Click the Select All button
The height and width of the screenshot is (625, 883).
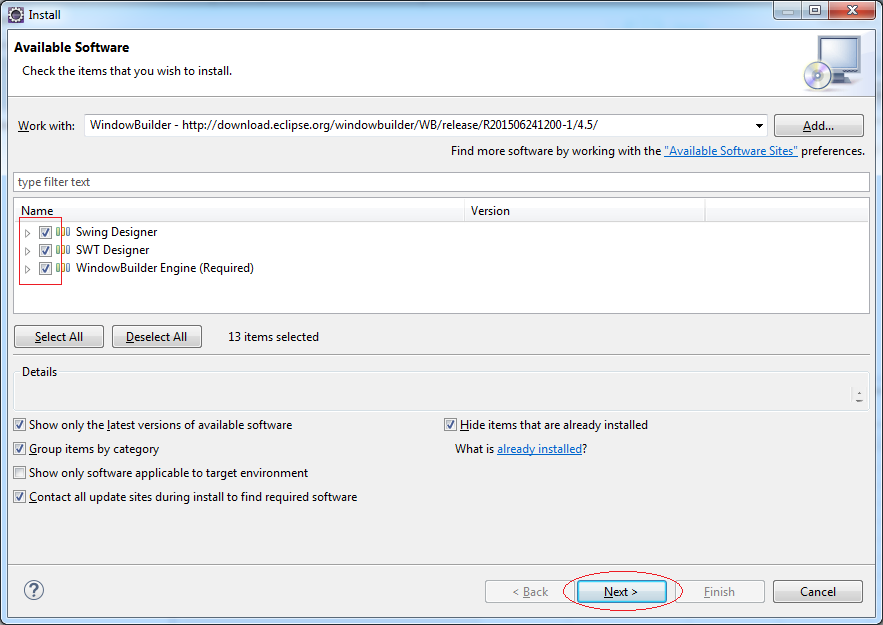pos(59,337)
